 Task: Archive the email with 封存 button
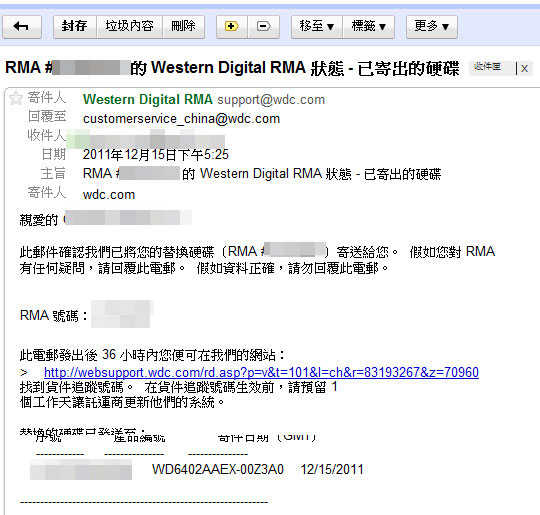point(75,27)
